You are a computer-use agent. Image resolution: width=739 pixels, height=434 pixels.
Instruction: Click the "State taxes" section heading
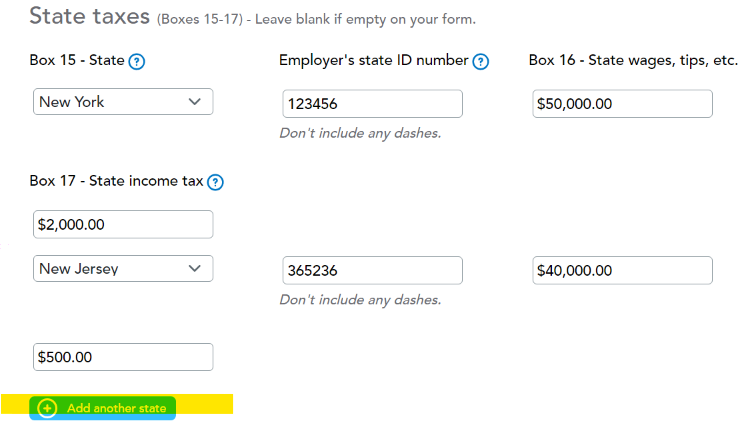89,16
